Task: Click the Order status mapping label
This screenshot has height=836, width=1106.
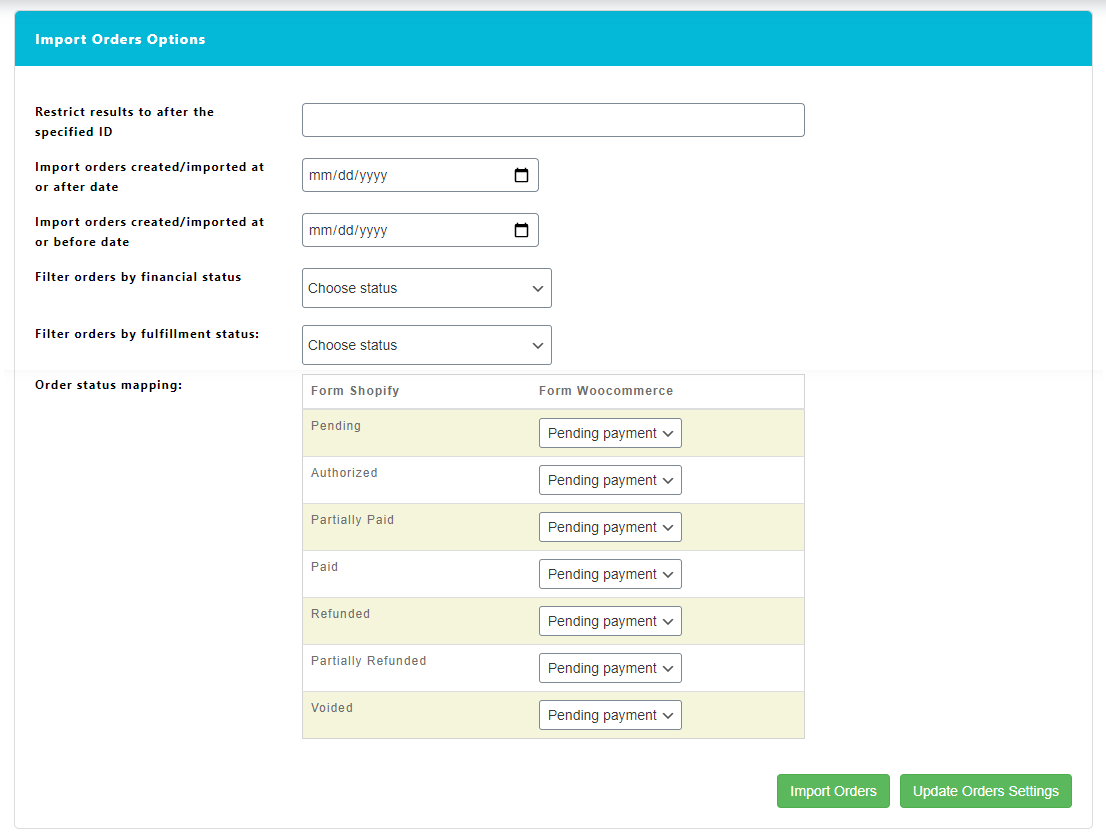Action: (x=108, y=385)
